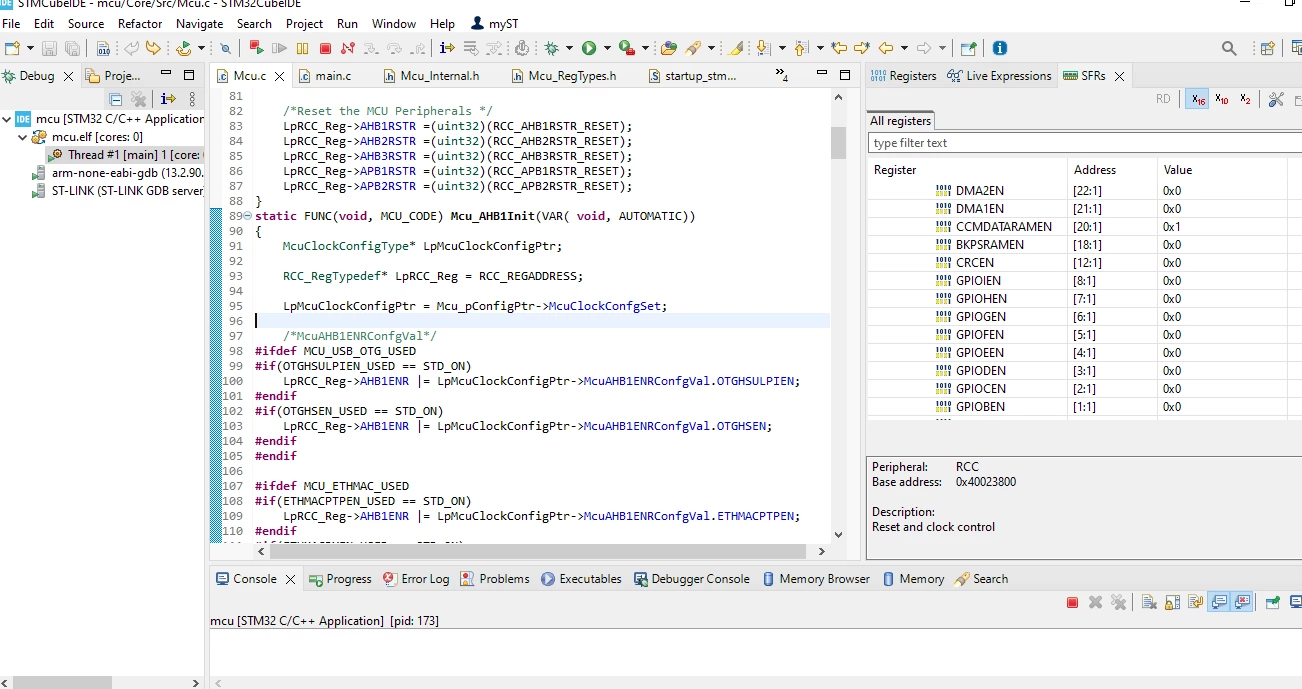This screenshot has width=1302, height=689.
Task: Close the Mcu.c editor tab
Action: (279, 76)
